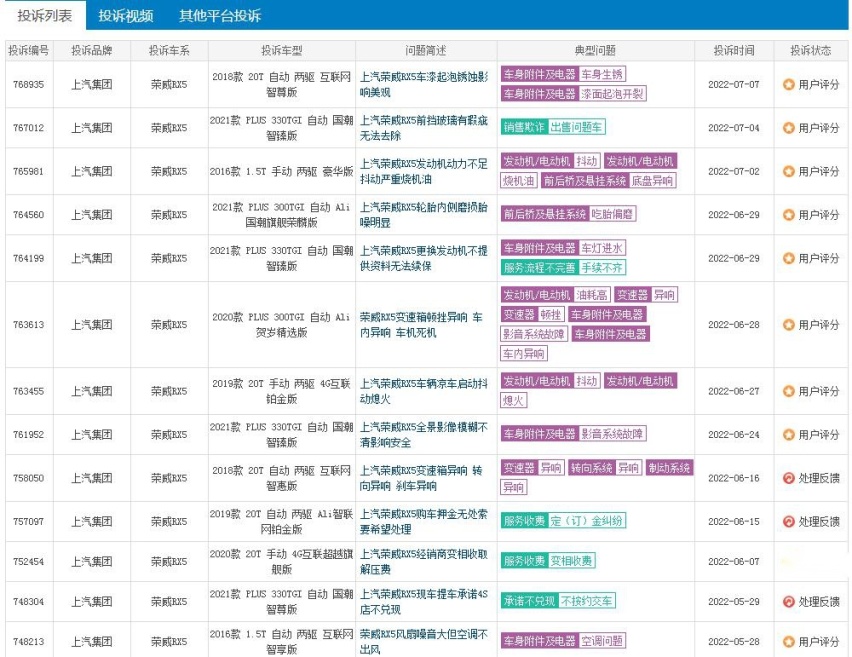
Task: Click the 吃胎偏磨 problem tag
Action: (x=612, y=214)
